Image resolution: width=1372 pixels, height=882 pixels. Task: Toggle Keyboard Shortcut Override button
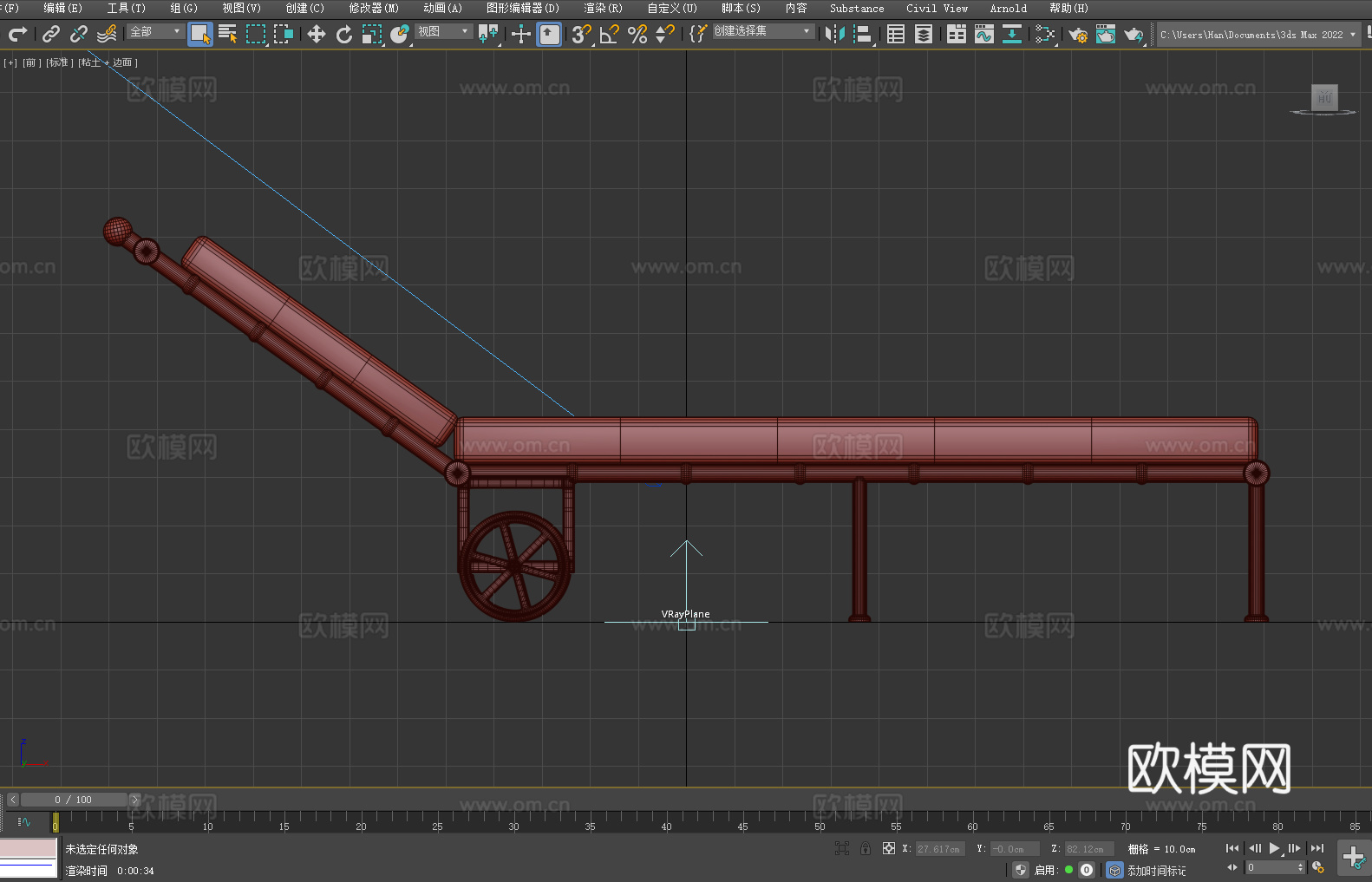(549, 34)
